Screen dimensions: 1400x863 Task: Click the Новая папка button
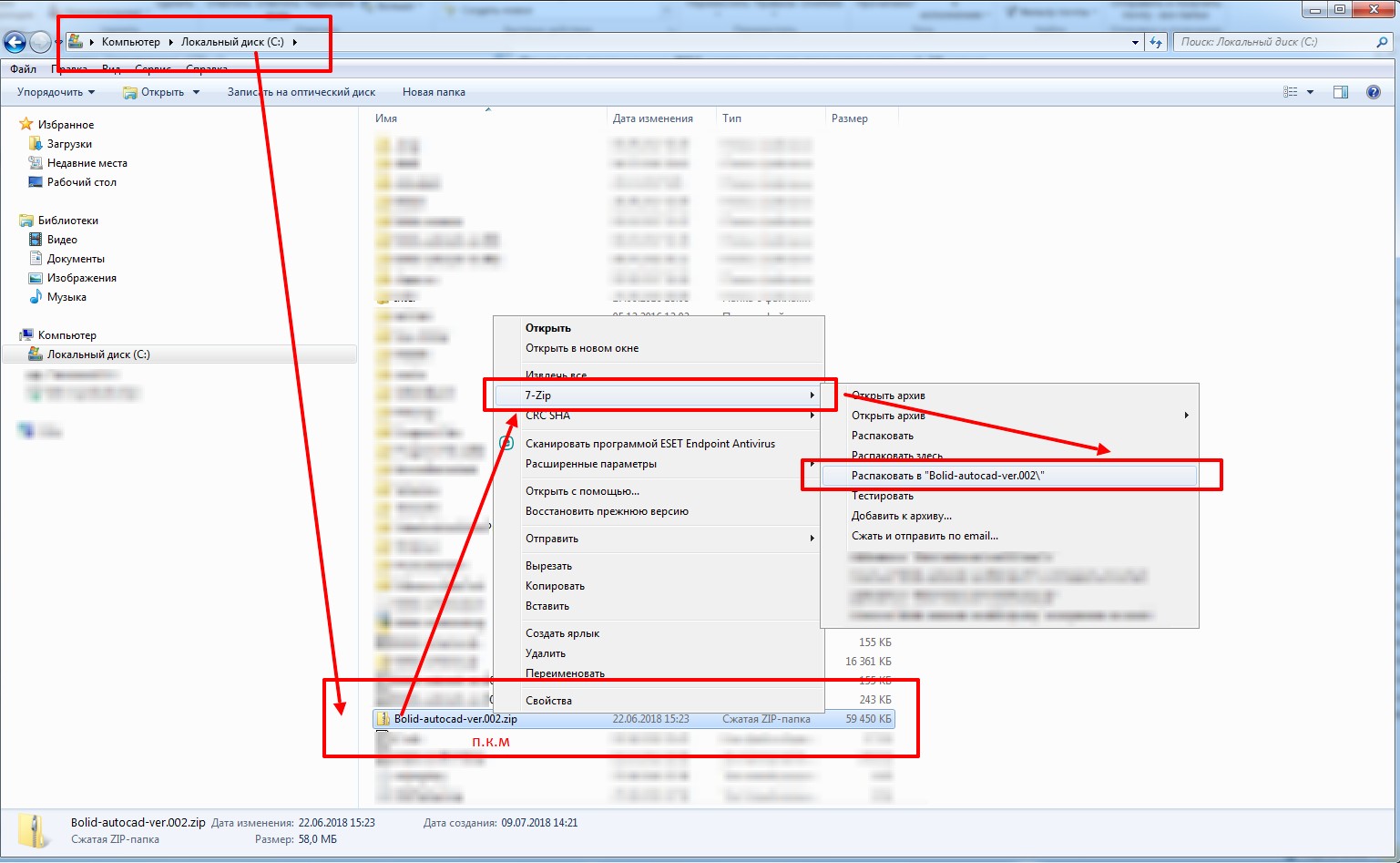click(434, 92)
